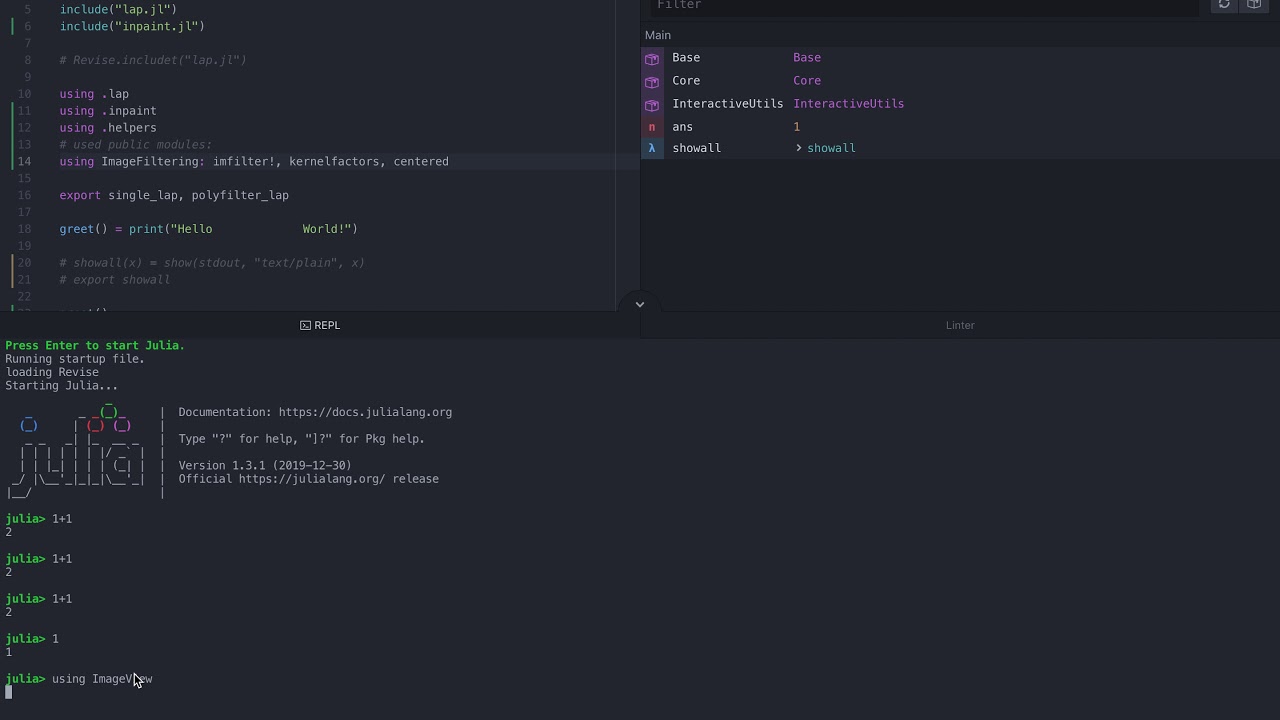The image size is (1280, 720).
Task: Click the Main workspace module header
Action: tap(658, 35)
